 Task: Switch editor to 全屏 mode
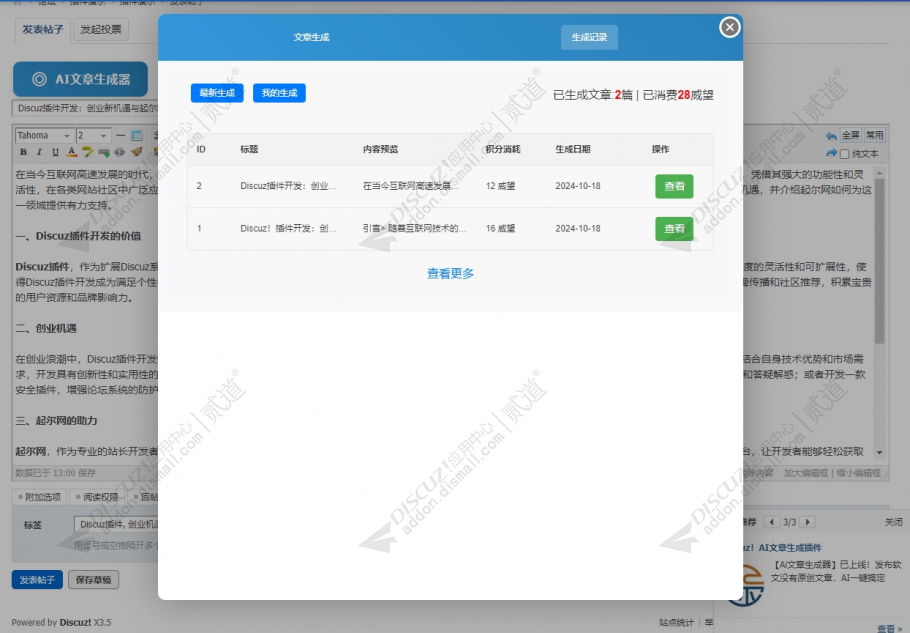tap(851, 135)
